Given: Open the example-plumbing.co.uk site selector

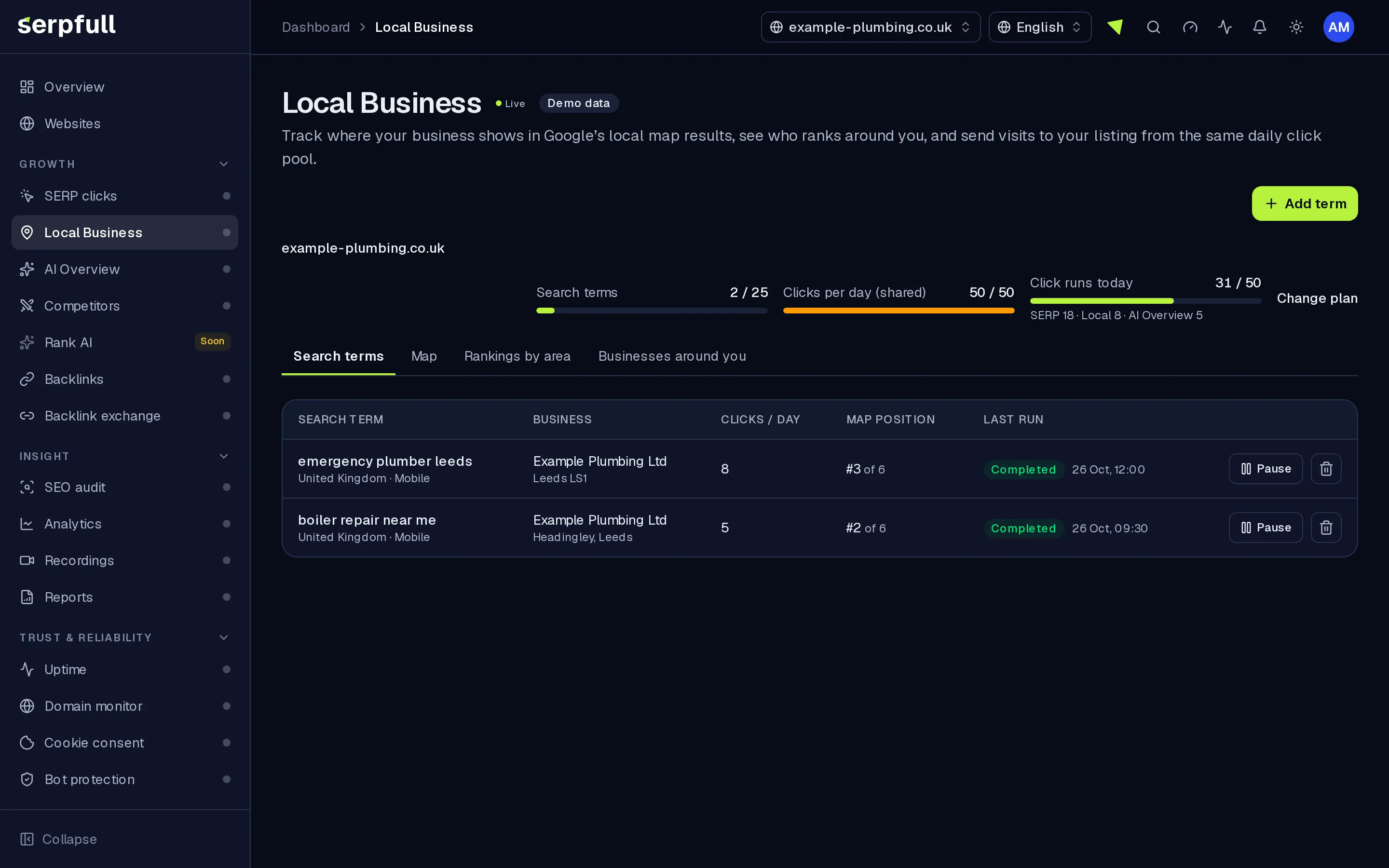Looking at the screenshot, I should point(870,27).
